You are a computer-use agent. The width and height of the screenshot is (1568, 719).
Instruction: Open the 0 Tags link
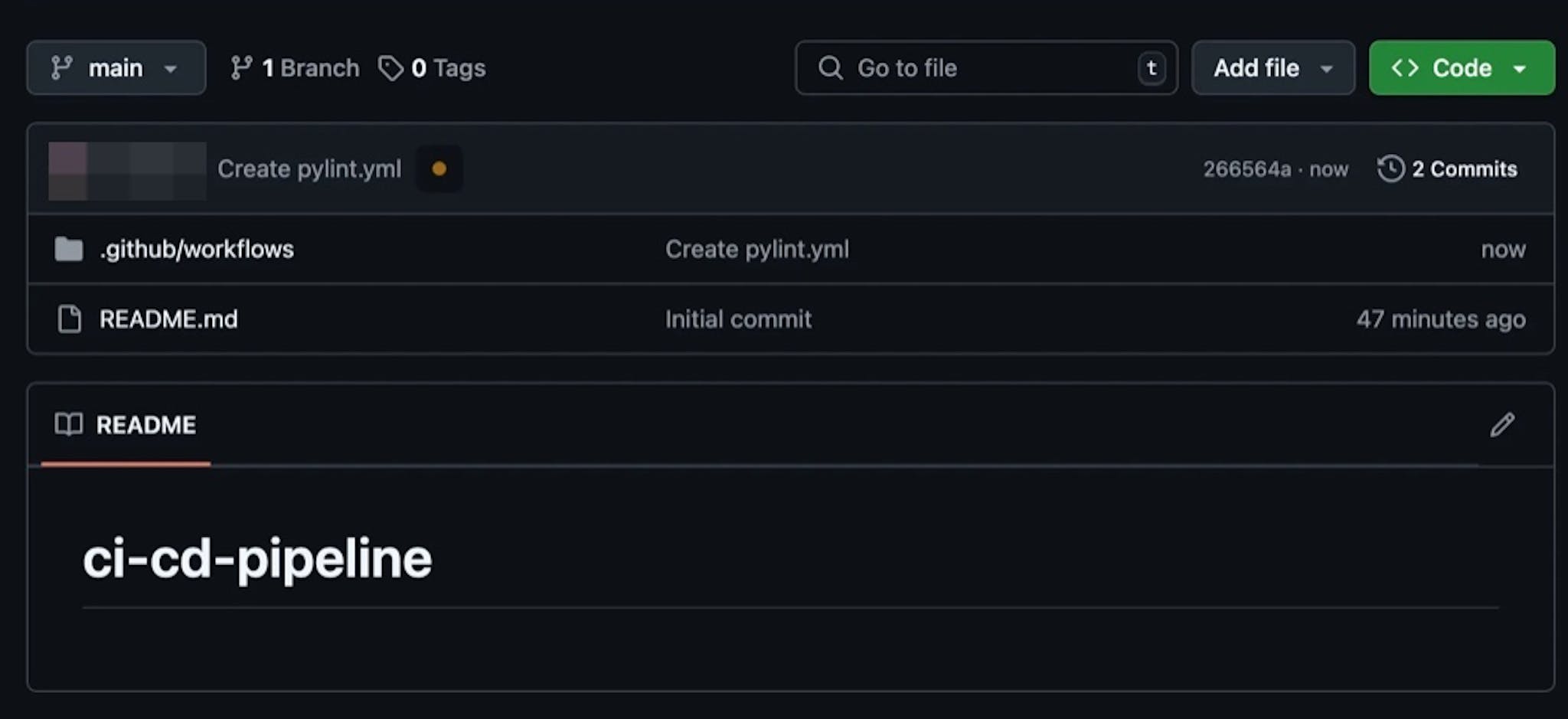[x=448, y=68]
